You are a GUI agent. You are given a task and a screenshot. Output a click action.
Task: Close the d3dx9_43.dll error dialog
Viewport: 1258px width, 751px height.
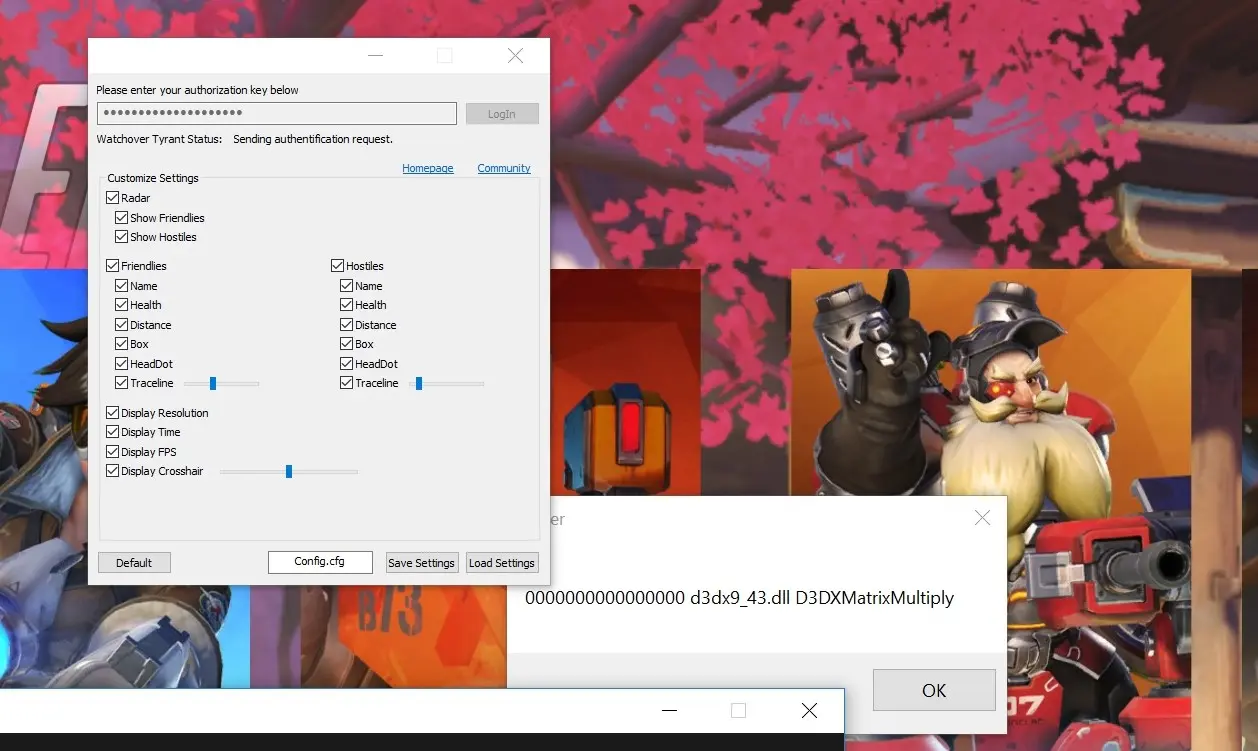tap(982, 518)
